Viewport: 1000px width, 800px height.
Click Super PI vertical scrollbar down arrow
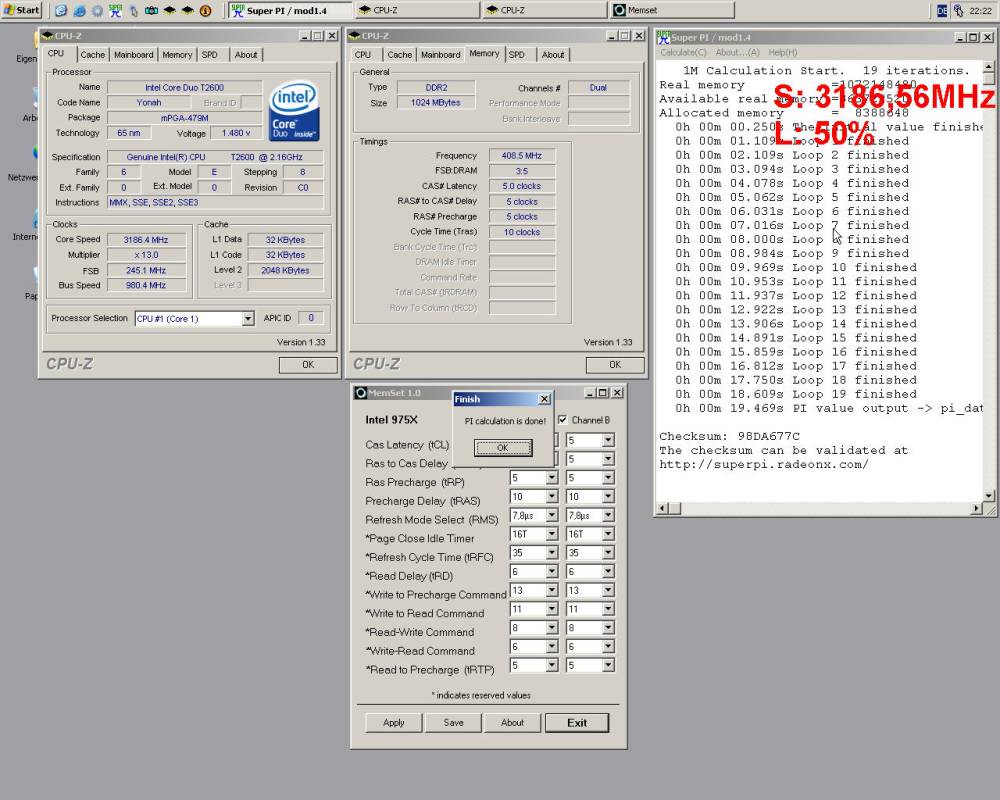click(x=989, y=496)
